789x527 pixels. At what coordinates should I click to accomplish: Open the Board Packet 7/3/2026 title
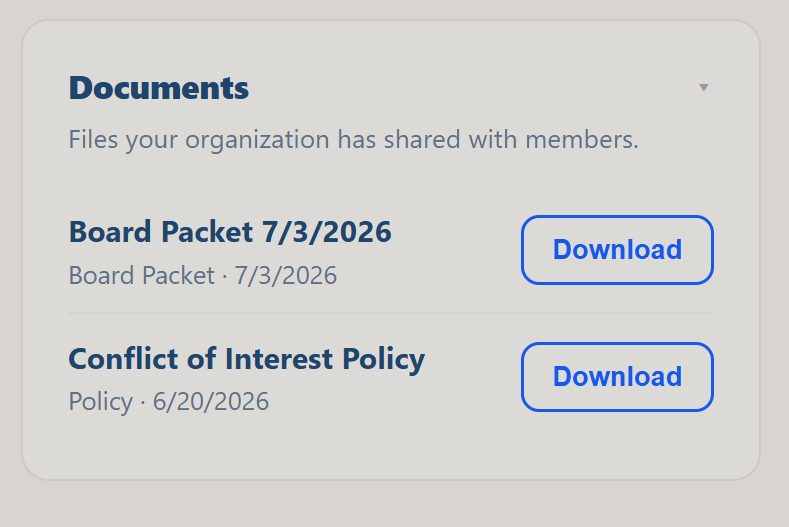click(x=230, y=232)
